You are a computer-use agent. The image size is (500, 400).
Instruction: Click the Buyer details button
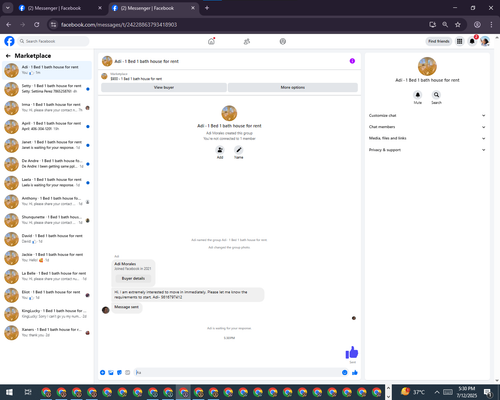click(x=133, y=278)
